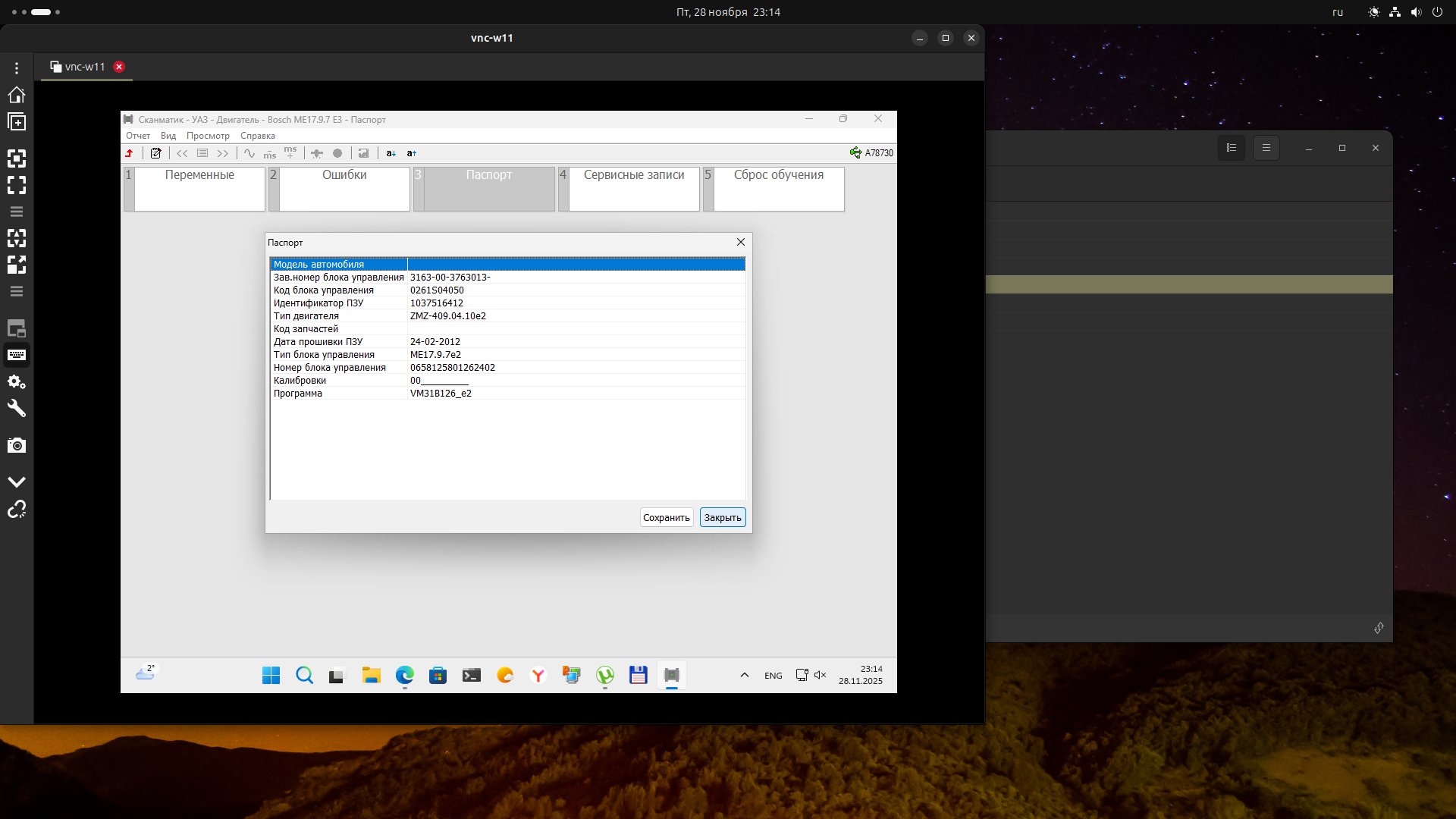Toggle VNC fullscreen corners icon
This screenshot has width=1456, height=819.
[17, 185]
